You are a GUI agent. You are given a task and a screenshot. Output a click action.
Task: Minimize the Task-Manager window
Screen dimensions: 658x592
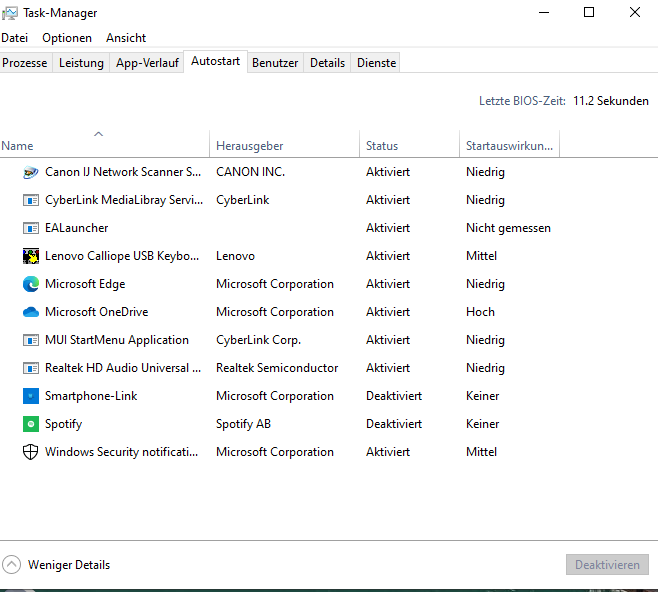coord(544,13)
